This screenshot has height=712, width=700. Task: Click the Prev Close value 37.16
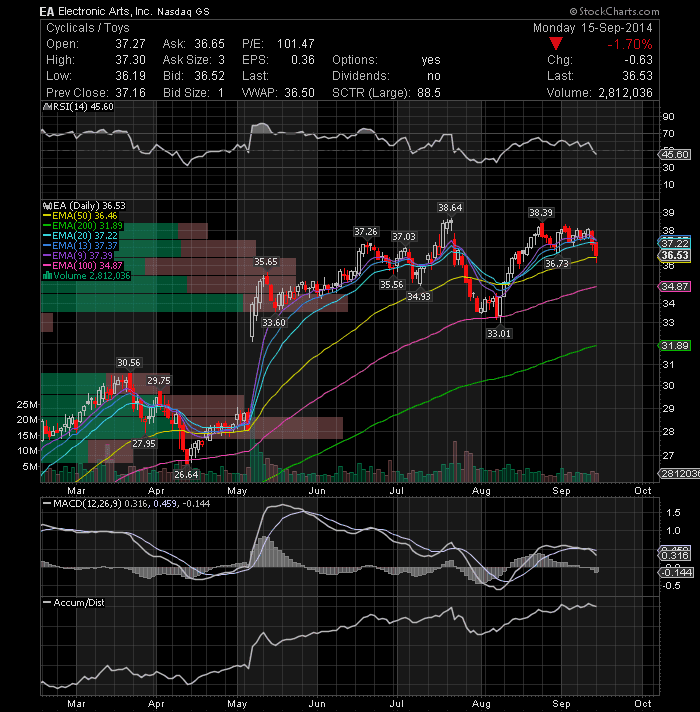click(130, 93)
